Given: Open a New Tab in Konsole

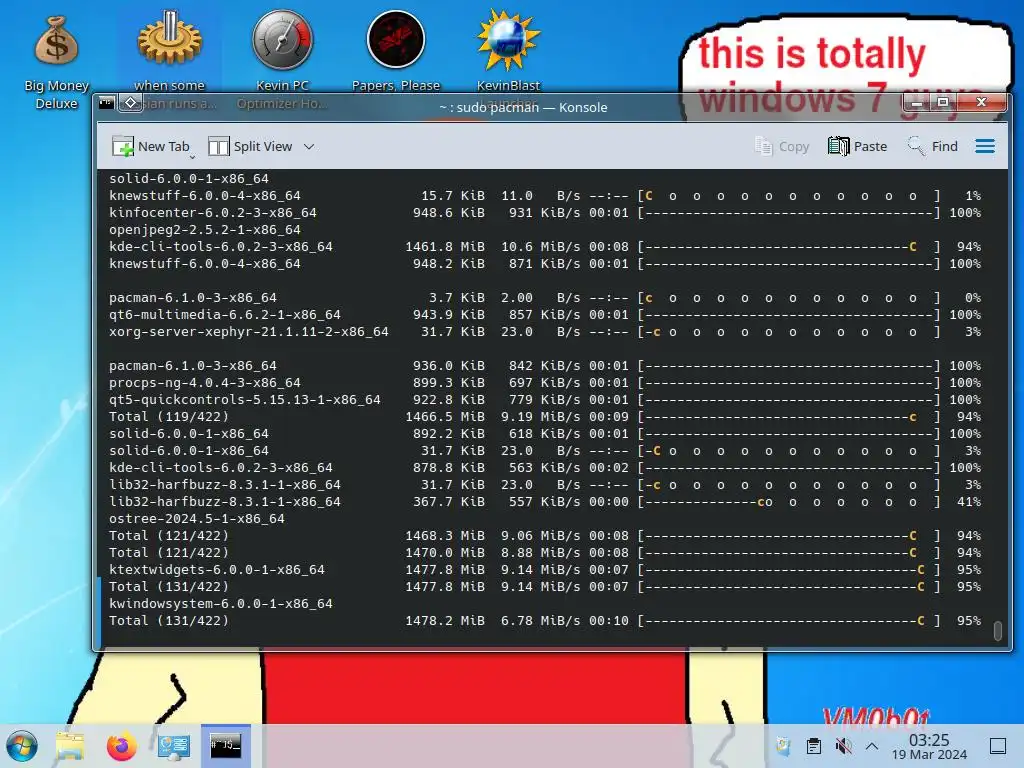Looking at the screenshot, I should 151,146.
